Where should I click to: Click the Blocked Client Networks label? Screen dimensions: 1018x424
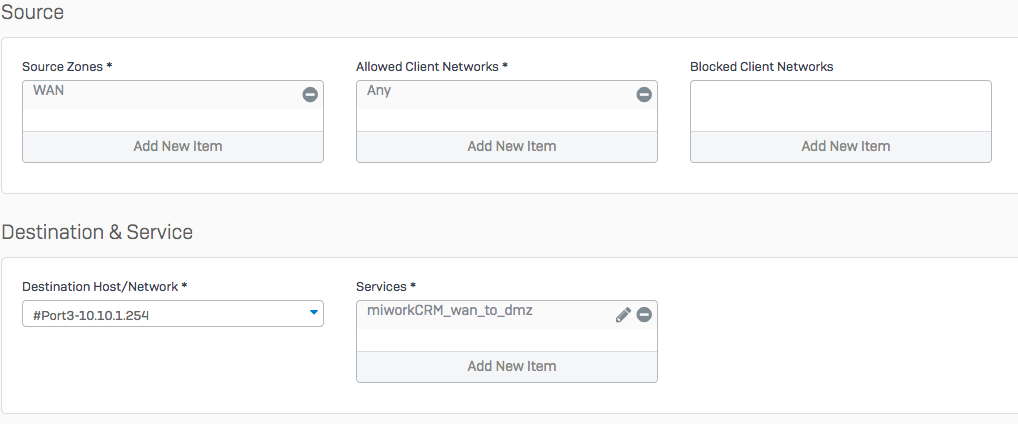click(x=762, y=66)
